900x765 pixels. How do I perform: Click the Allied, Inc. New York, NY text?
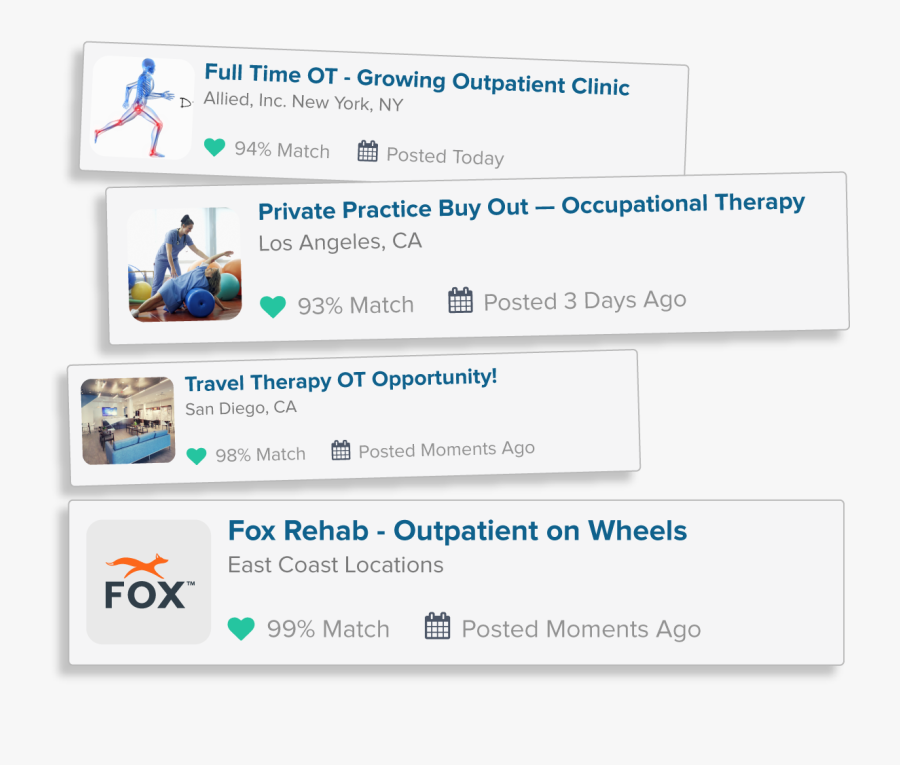point(304,102)
